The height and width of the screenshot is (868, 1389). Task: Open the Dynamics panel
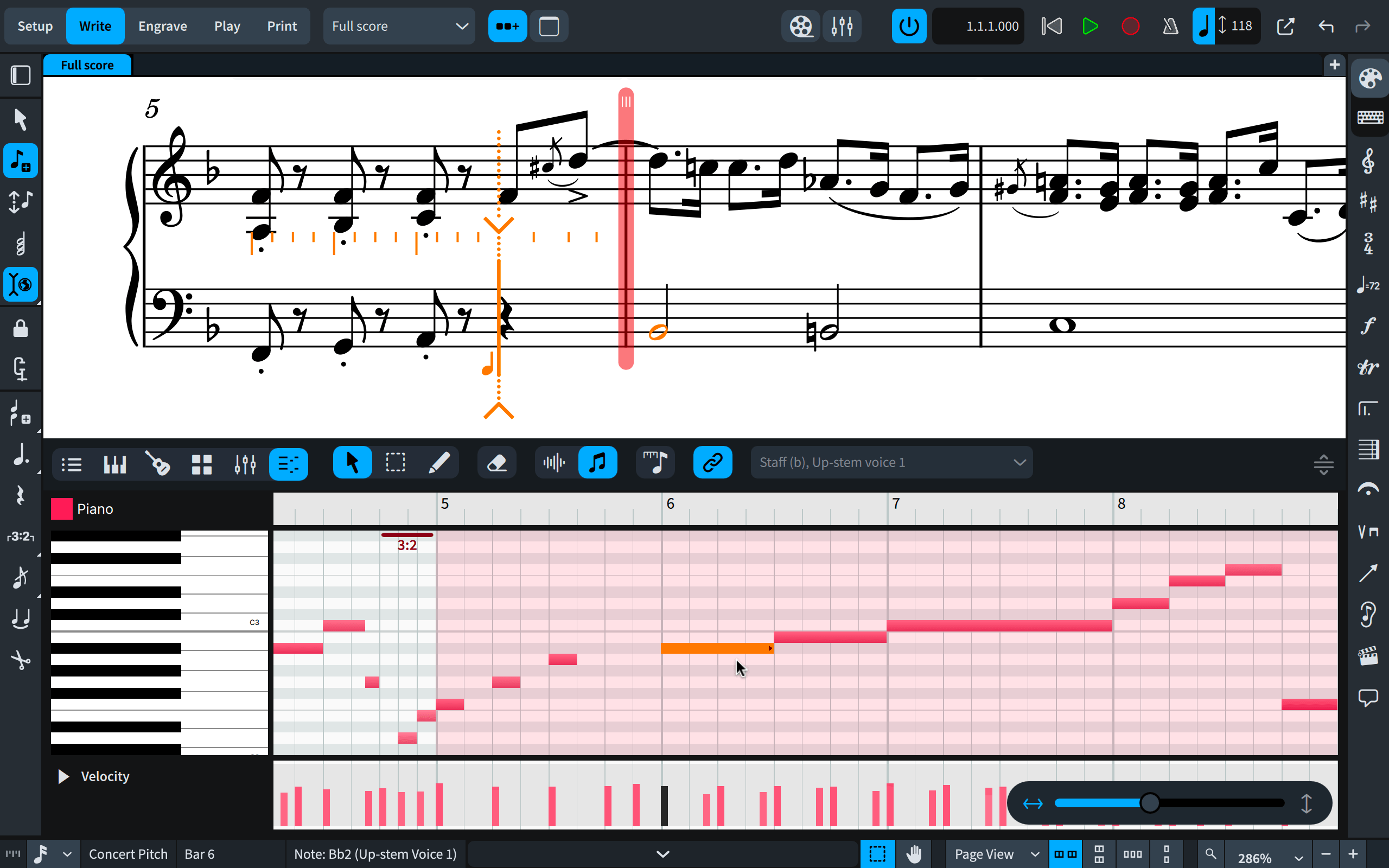(1369, 325)
